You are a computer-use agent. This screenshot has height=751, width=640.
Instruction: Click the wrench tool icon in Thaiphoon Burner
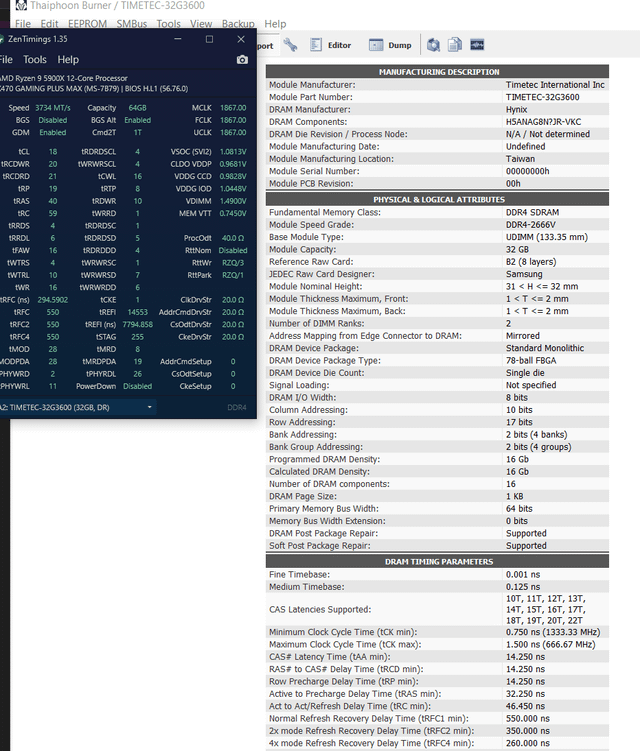coord(290,45)
